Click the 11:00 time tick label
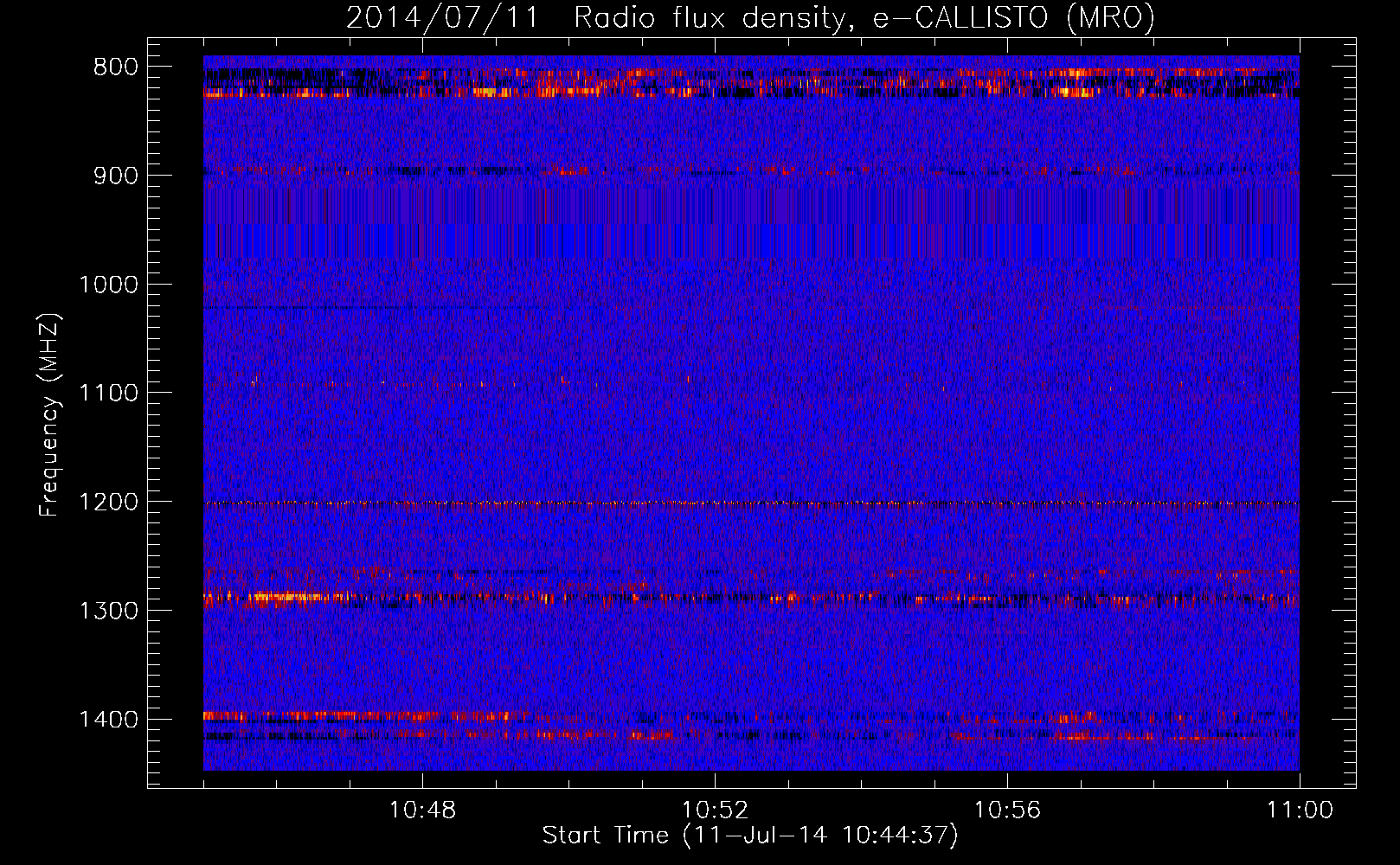 point(1300,811)
